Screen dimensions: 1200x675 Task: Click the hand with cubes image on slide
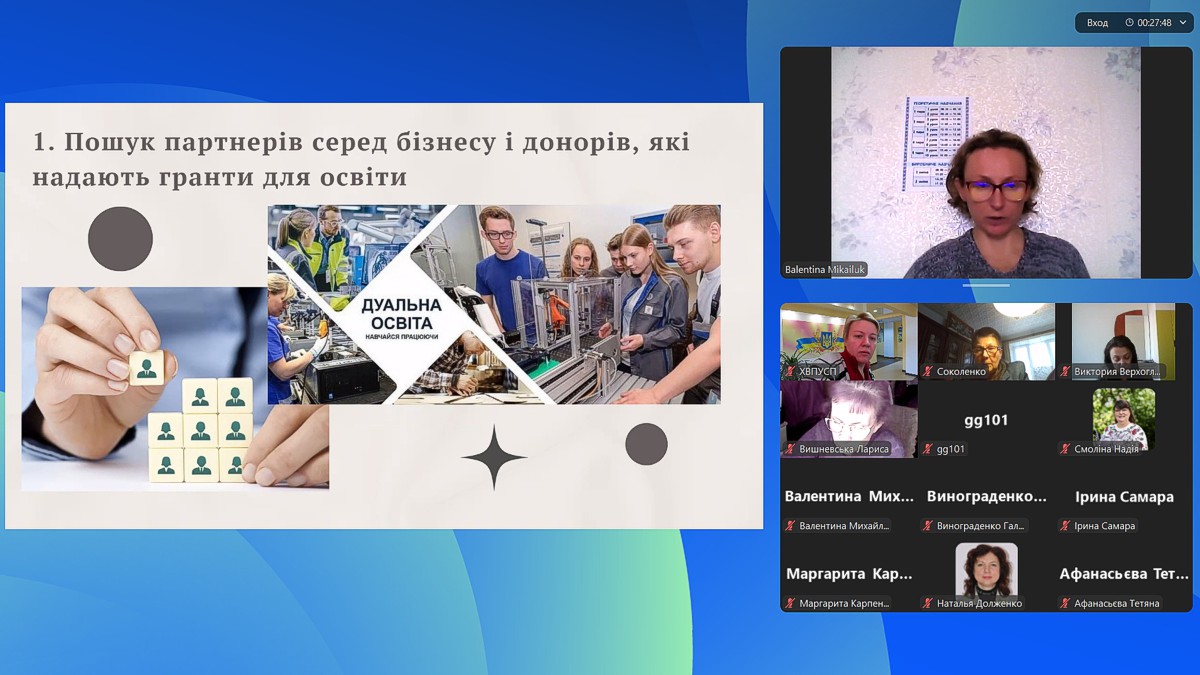pyautogui.click(x=175, y=388)
